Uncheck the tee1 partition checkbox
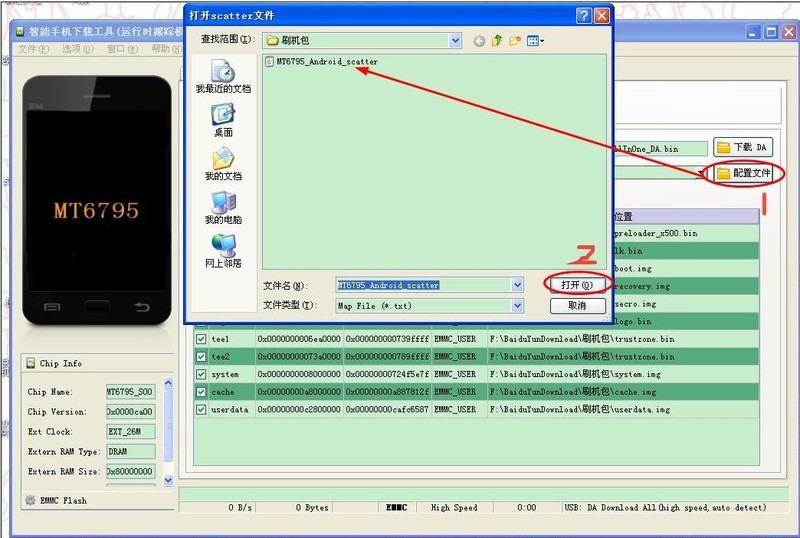This screenshot has height=538, width=800. pos(201,339)
